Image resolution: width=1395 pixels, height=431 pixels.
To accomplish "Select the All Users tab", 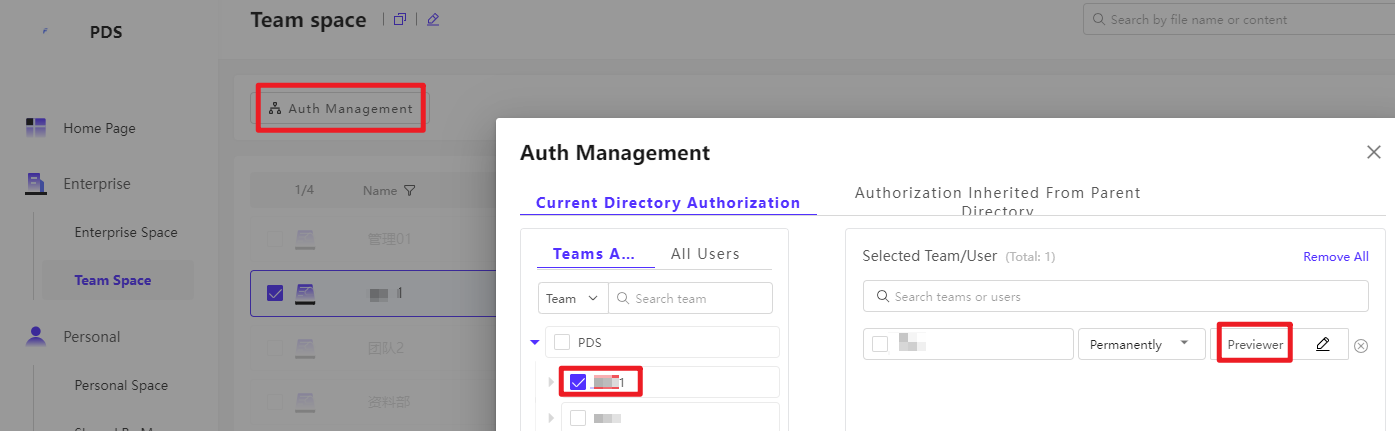I will pyautogui.click(x=705, y=254).
